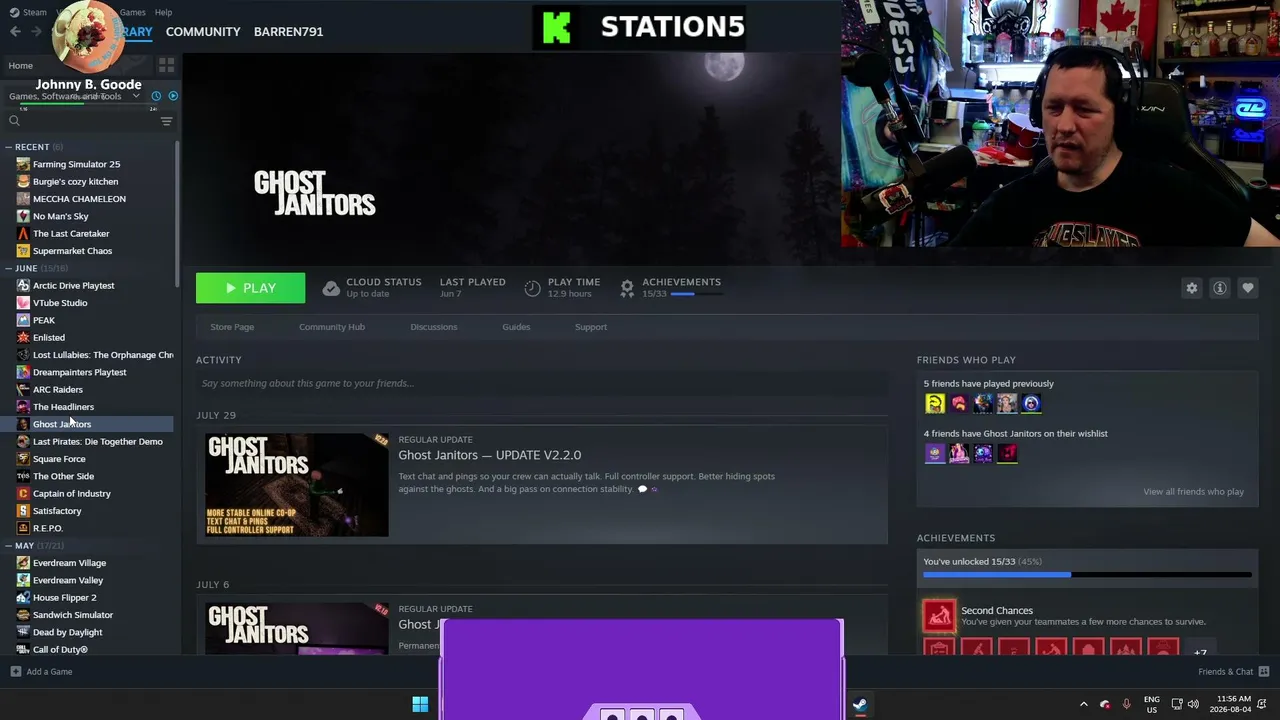The width and height of the screenshot is (1280, 720).
Task: Open the game settings gear icon
Action: pos(1191,288)
